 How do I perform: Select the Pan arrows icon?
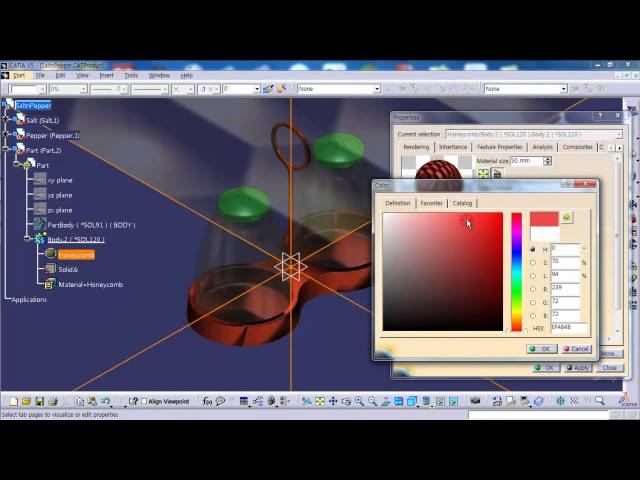[x=333, y=402]
